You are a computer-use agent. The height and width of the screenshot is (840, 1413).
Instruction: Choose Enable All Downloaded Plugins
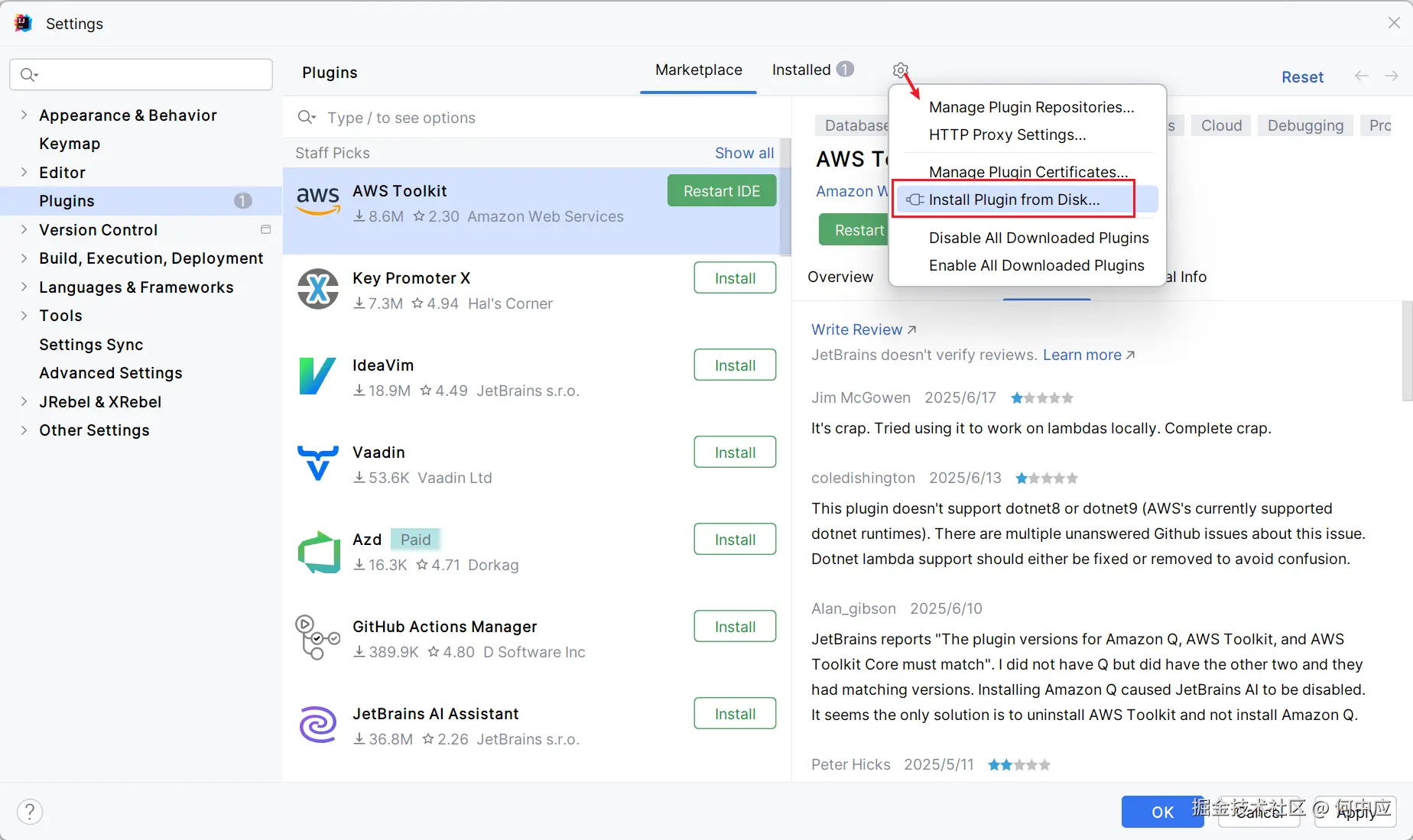pos(1036,265)
